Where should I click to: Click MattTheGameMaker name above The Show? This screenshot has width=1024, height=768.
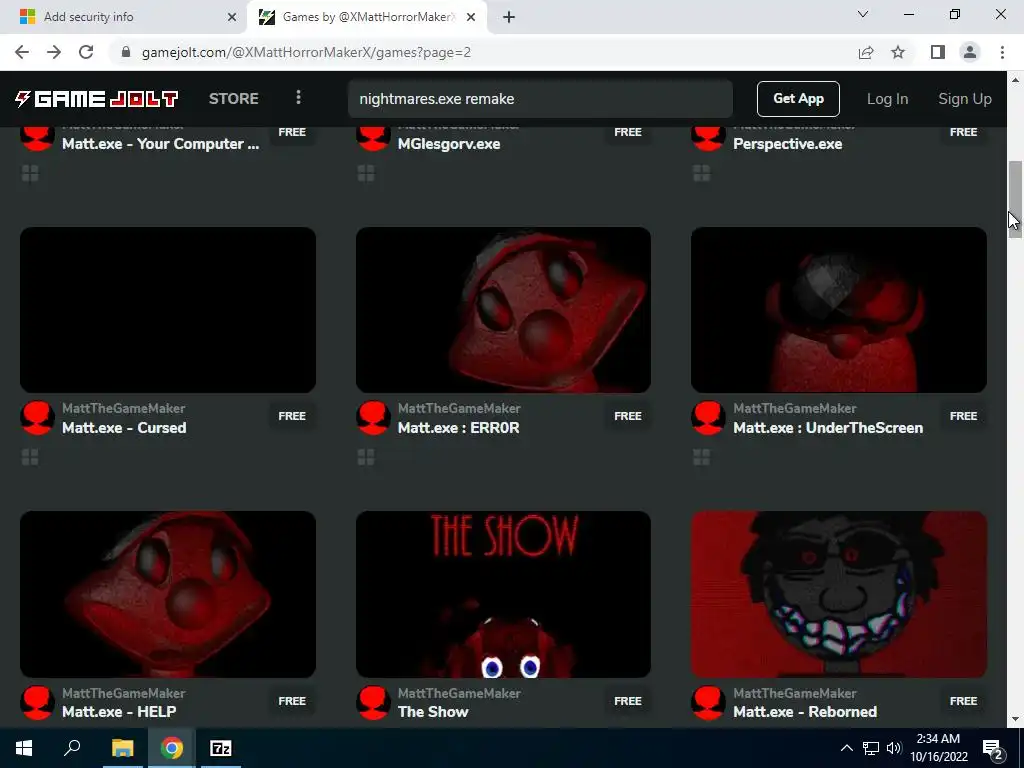point(459,693)
